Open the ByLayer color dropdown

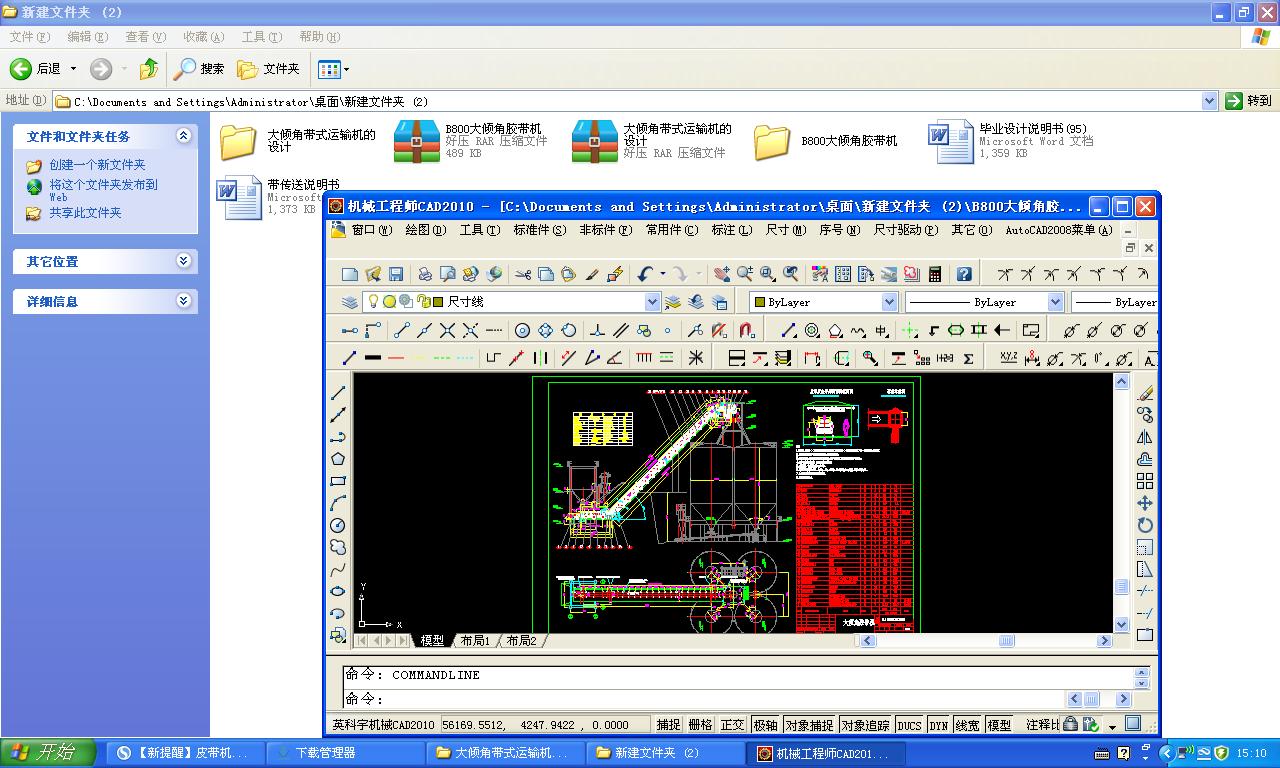tap(889, 301)
